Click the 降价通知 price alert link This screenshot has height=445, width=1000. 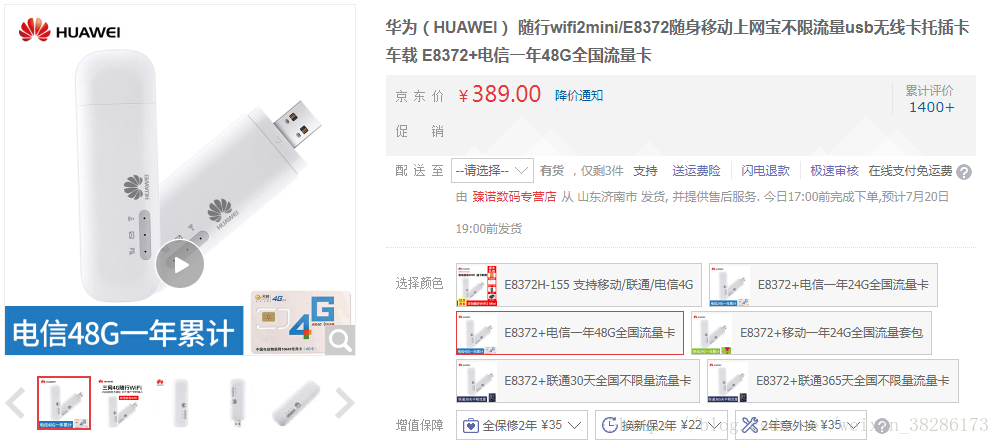tap(578, 96)
